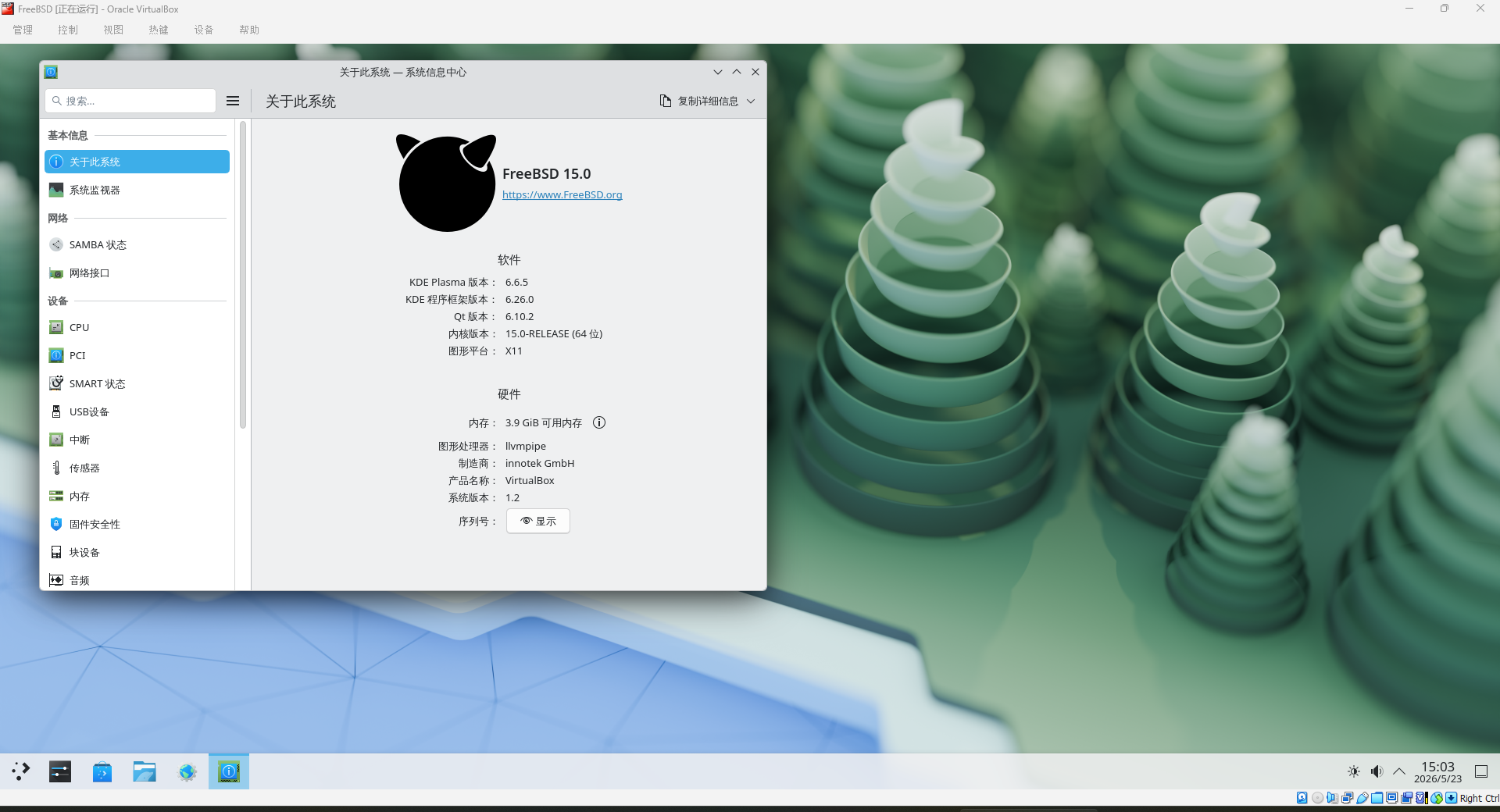This screenshot has width=1500, height=812.
Task: Click the show desktop button in panel
Action: click(1480, 771)
